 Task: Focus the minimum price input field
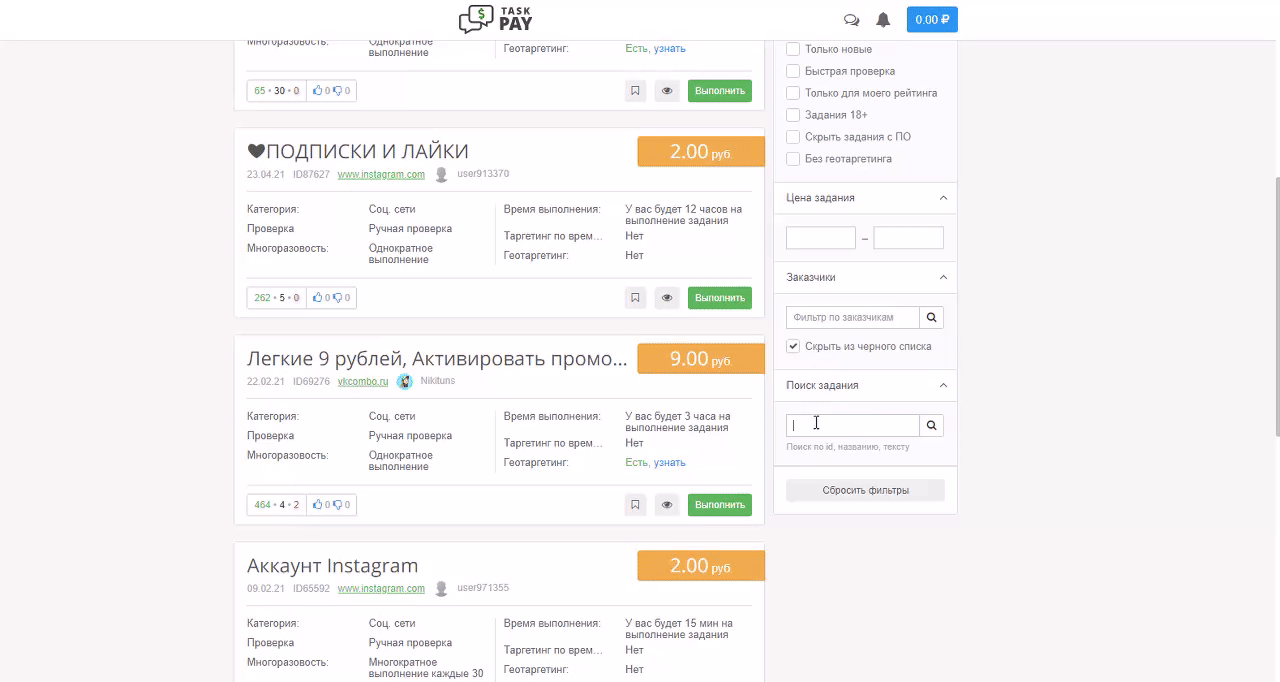[821, 237]
